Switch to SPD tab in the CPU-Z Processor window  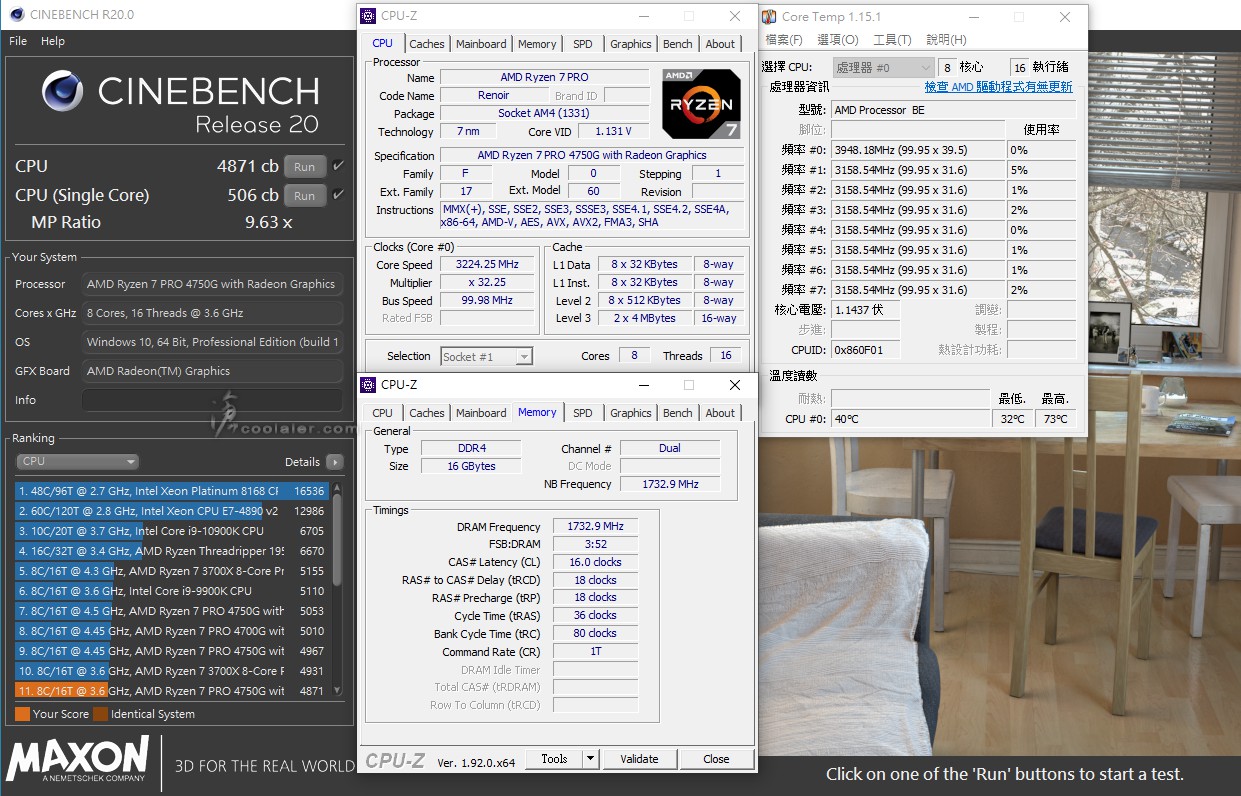(582, 44)
